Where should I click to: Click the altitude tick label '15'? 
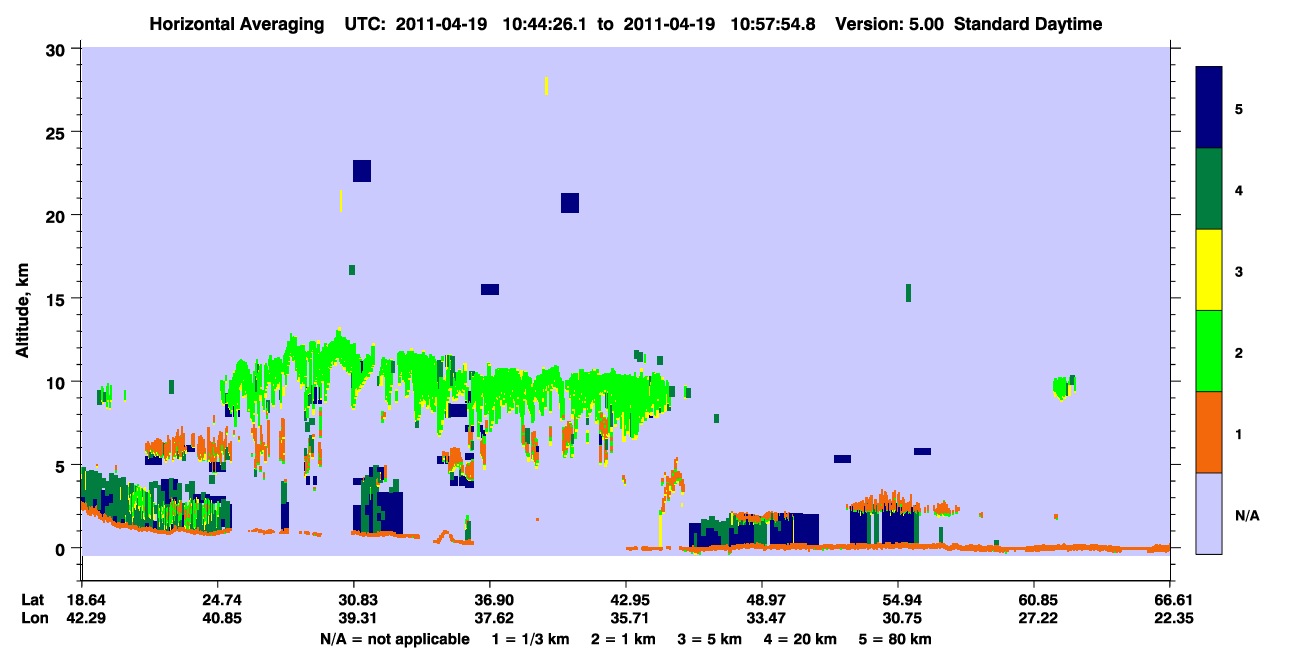(x=58, y=299)
